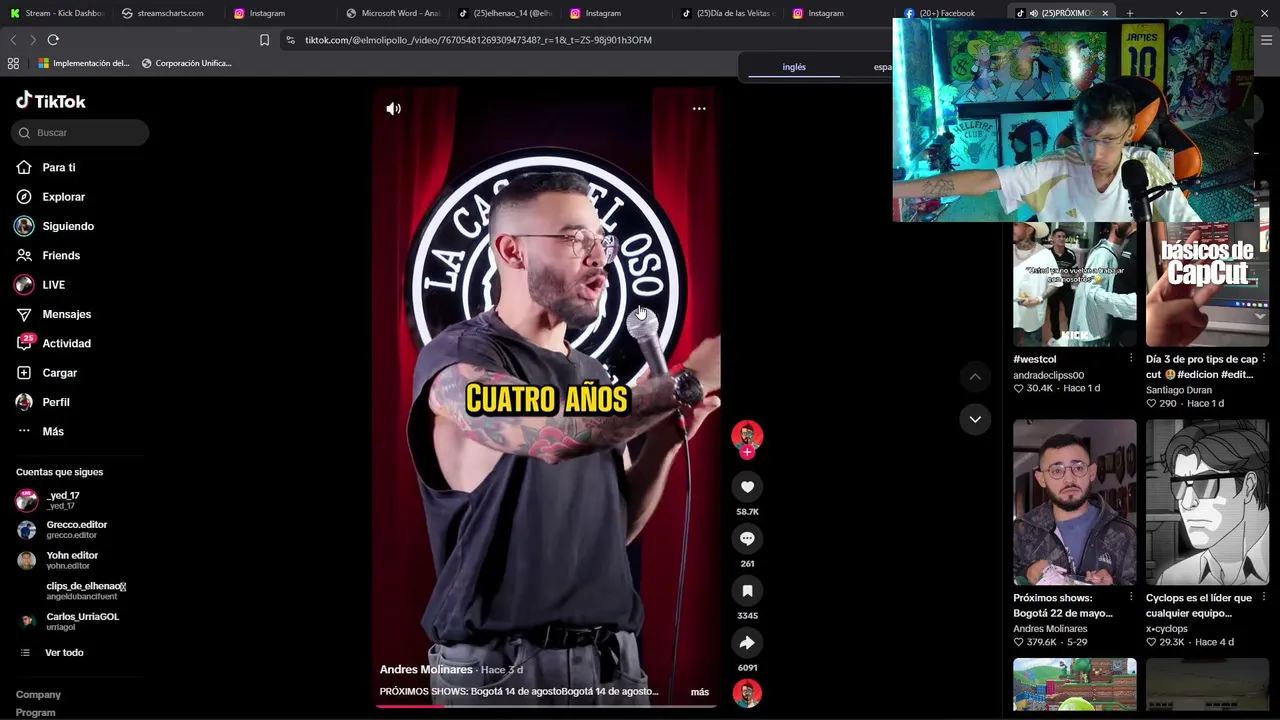This screenshot has width=1280, height=720.
Task: Open Santiago Duran profile link
Action: [x=1179, y=390]
